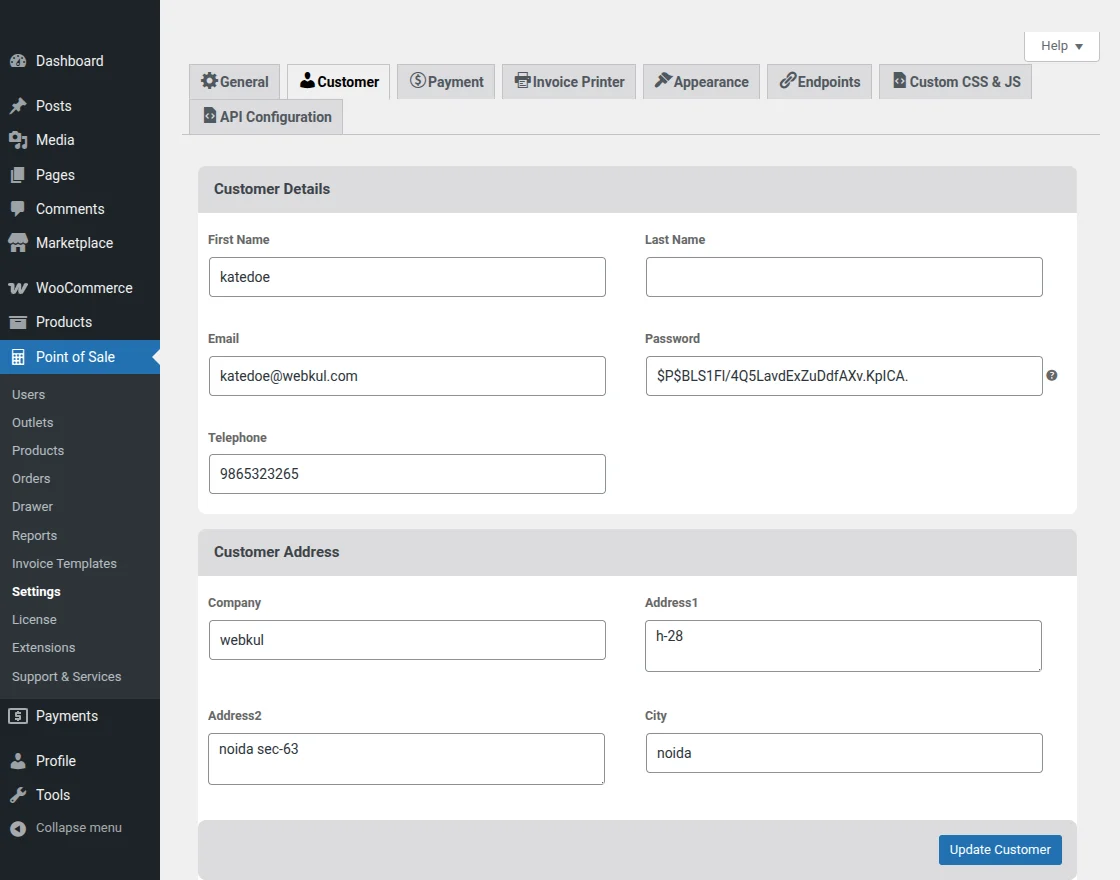Click the Posts pushpin icon
Viewport: 1120px width, 880px height.
pyautogui.click(x=18, y=106)
